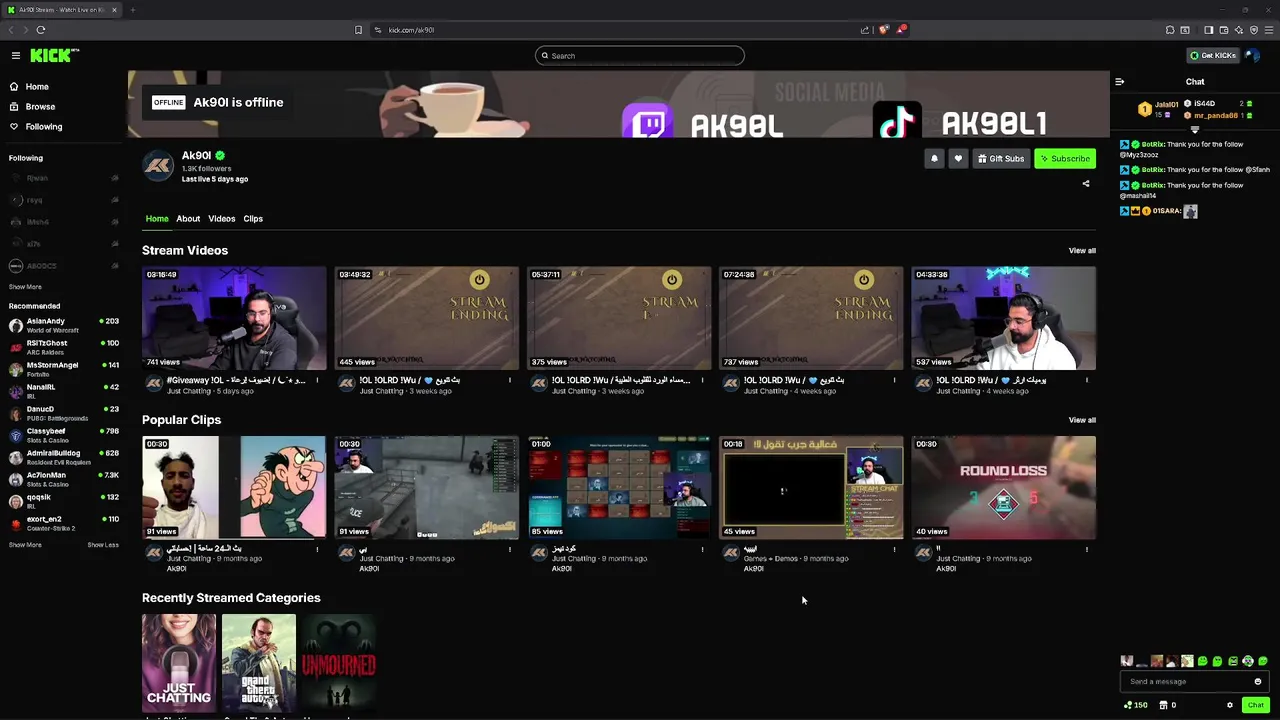Click the share icon under Subscribe

[1086, 184]
